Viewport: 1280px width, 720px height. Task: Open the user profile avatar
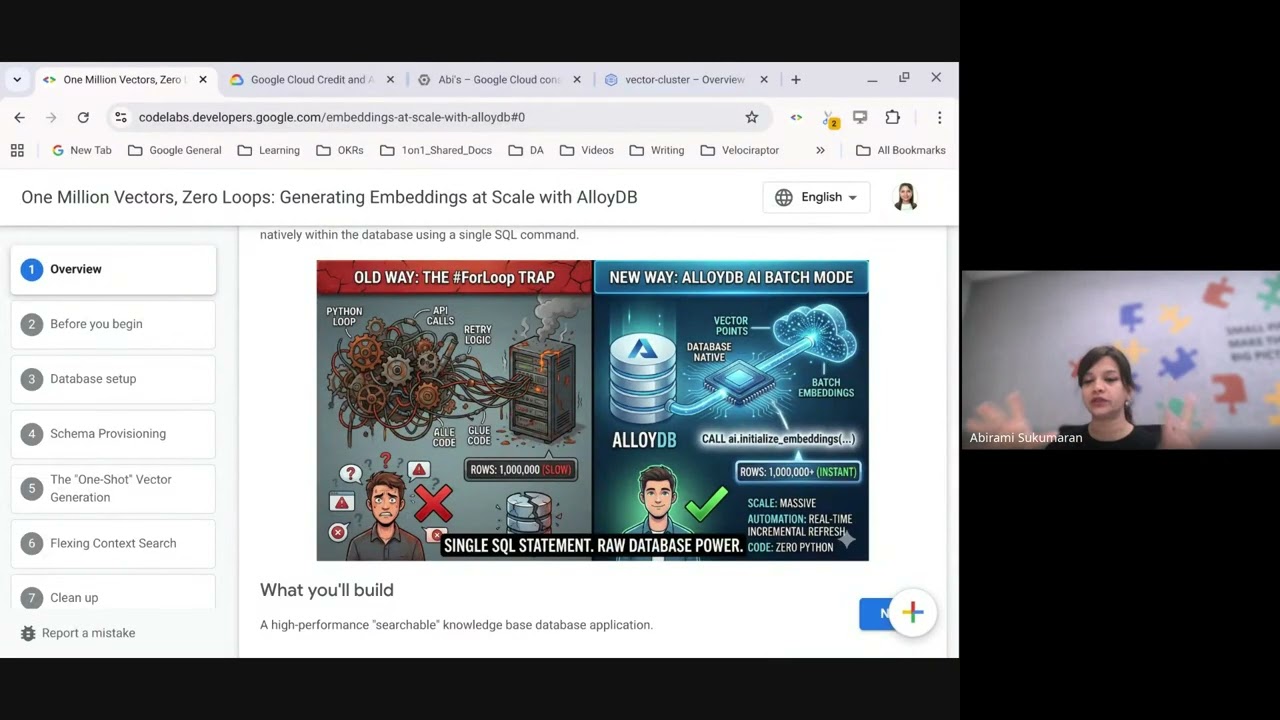point(906,197)
